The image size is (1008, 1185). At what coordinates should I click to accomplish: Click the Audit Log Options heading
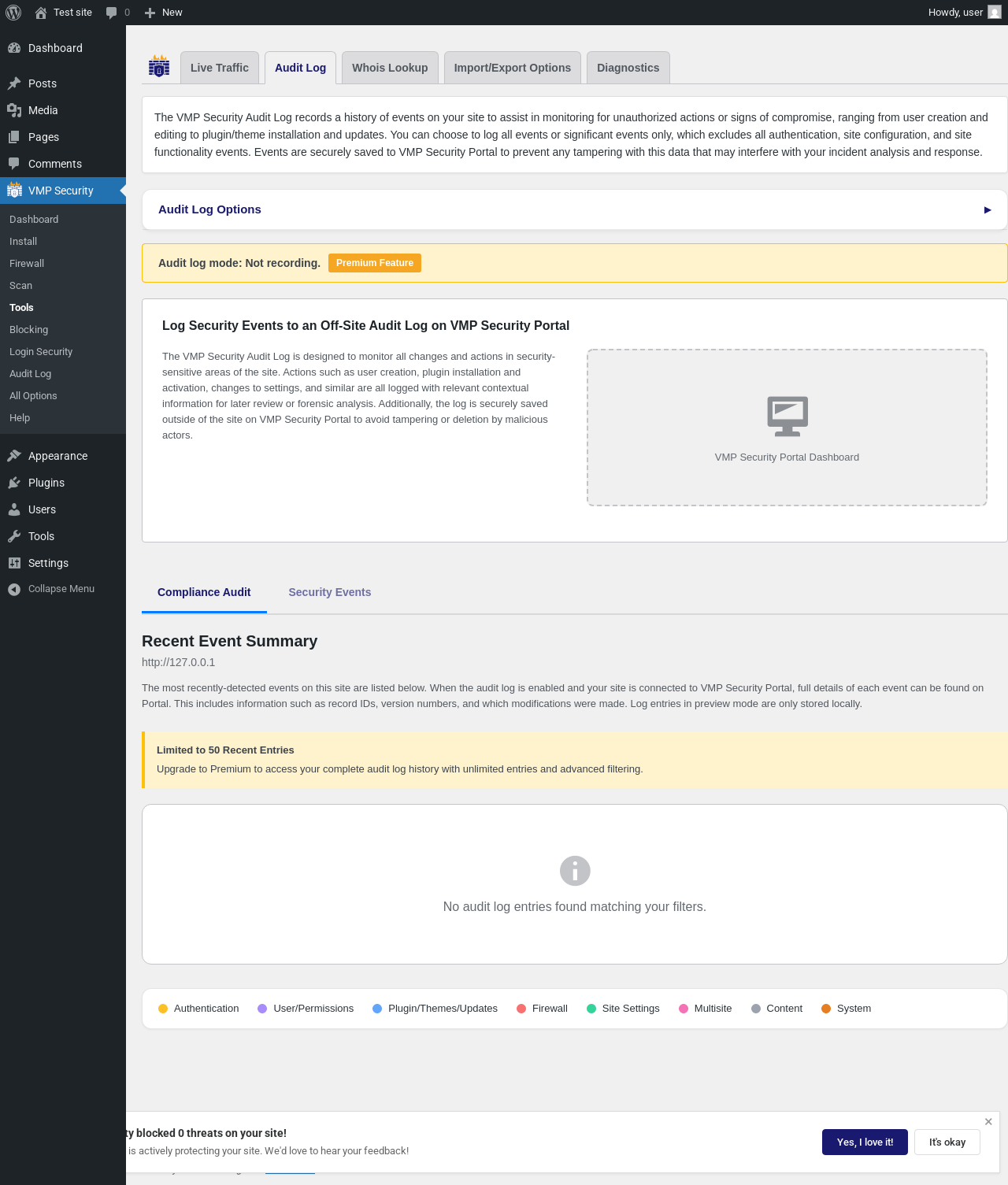209,209
